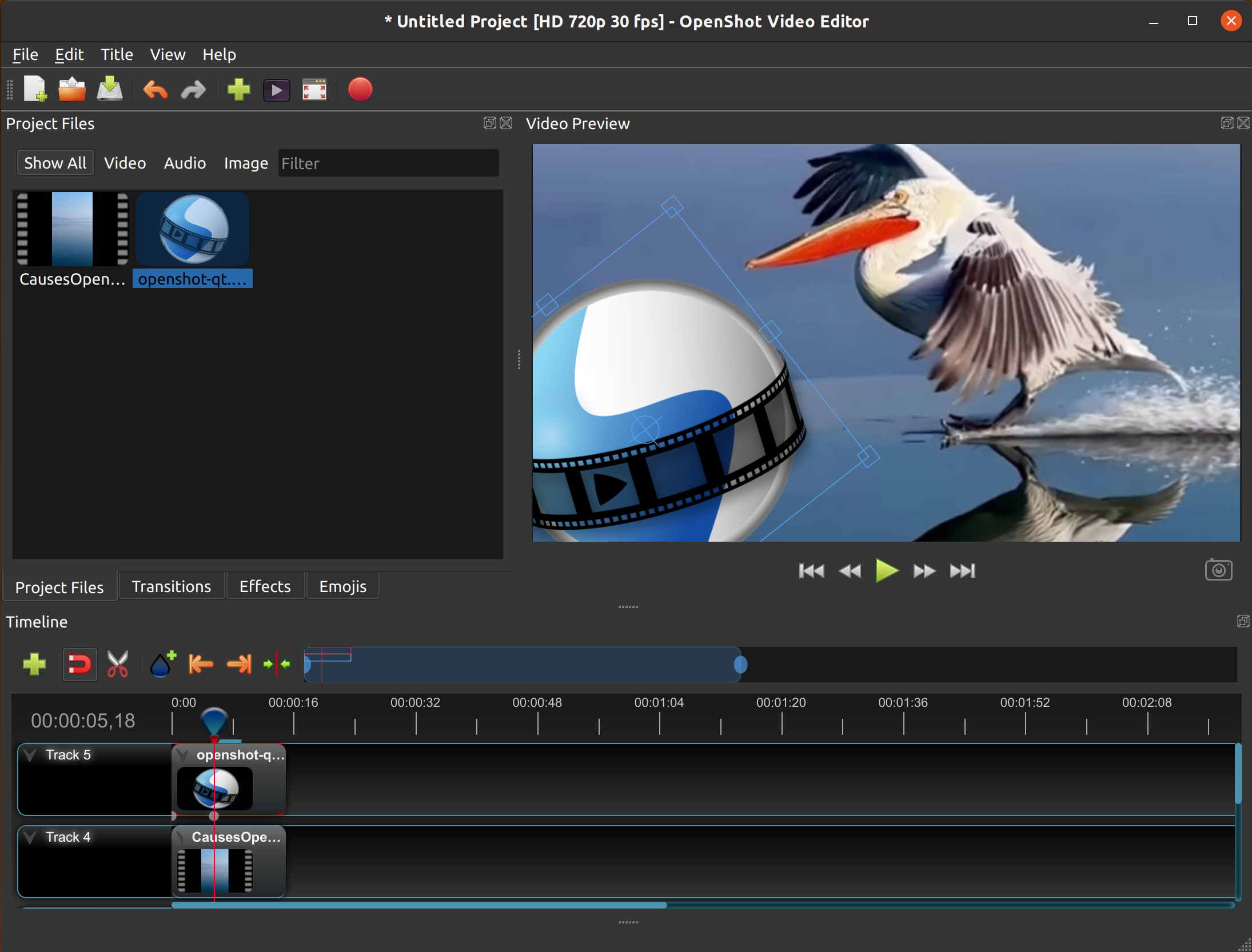
Task: Select the Enable Razor/Split tool
Action: [117, 664]
